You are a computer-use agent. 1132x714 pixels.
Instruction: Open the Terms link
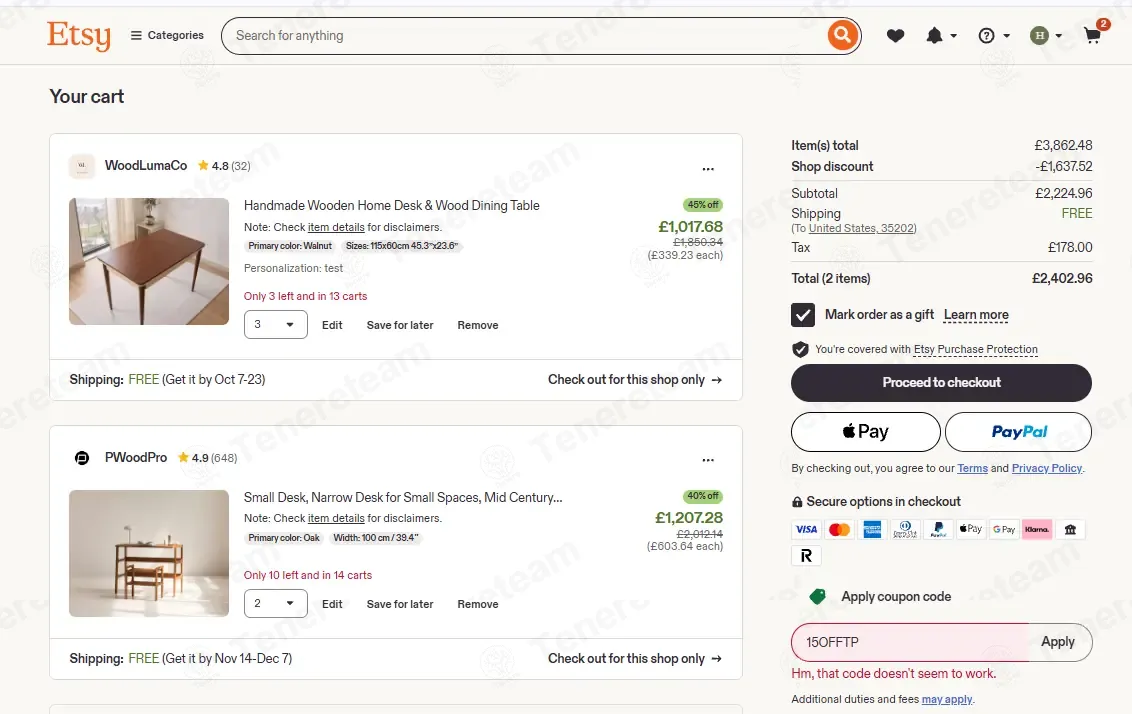click(x=972, y=469)
